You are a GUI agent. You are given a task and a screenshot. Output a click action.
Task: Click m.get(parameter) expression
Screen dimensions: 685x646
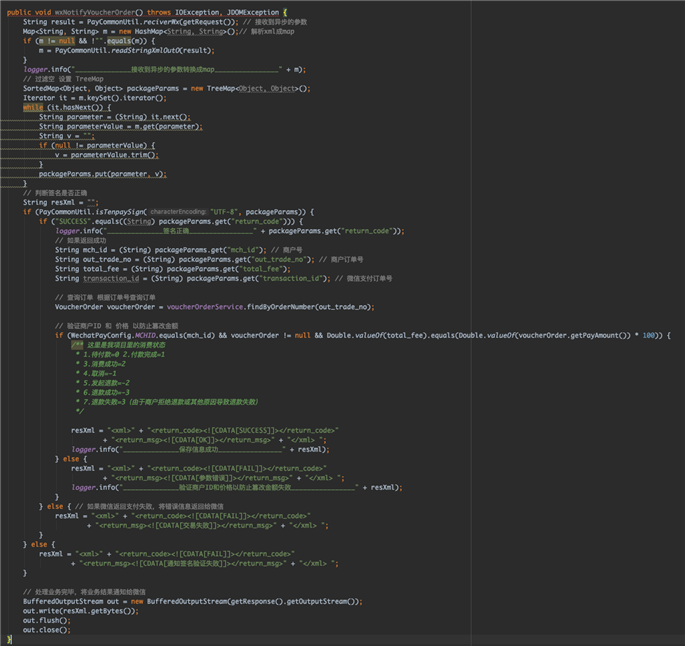166,126
